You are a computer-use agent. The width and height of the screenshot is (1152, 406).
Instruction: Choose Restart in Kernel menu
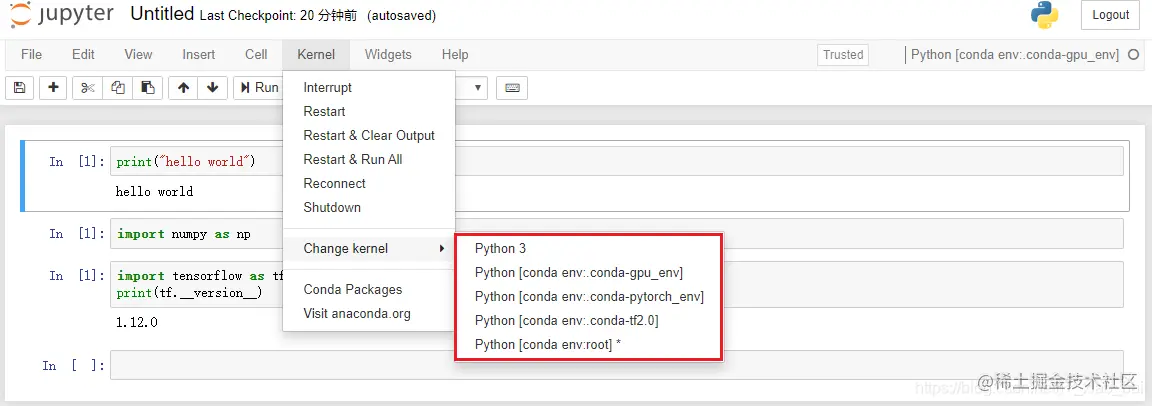[x=369, y=112]
